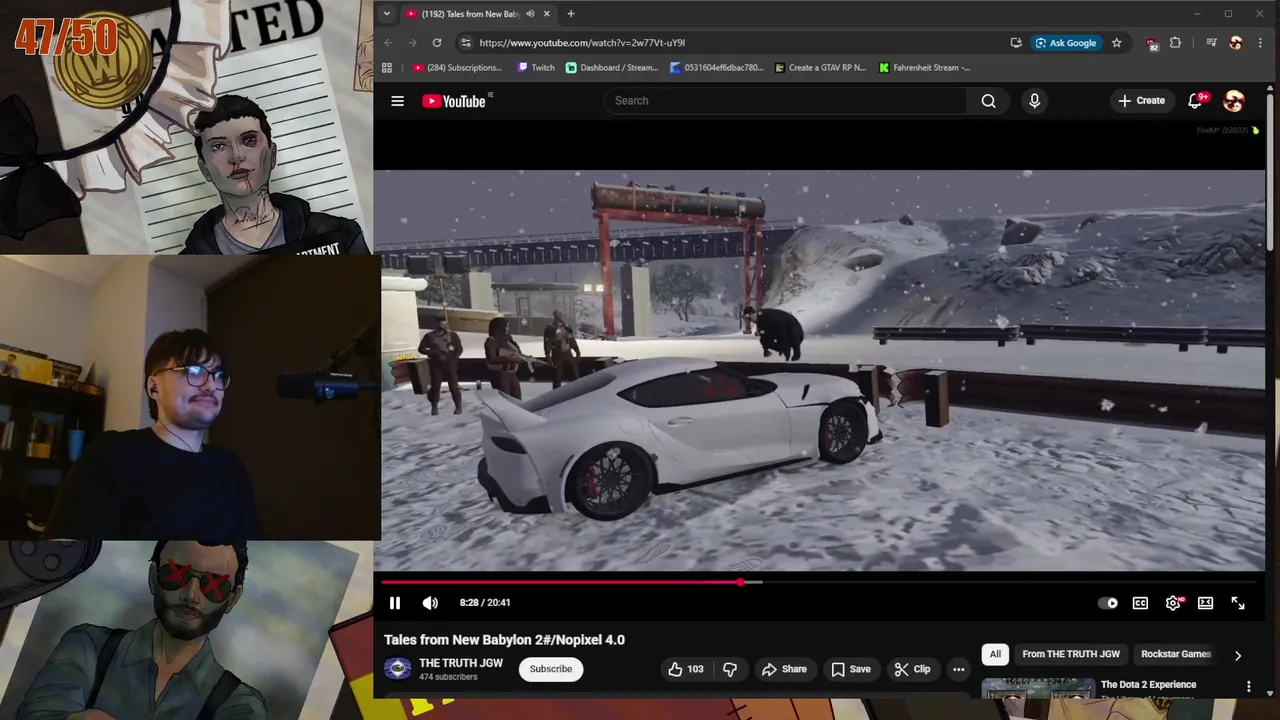The height and width of the screenshot is (720, 1280).
Task: Save the video to a playlist
Action: coord(850,669)
